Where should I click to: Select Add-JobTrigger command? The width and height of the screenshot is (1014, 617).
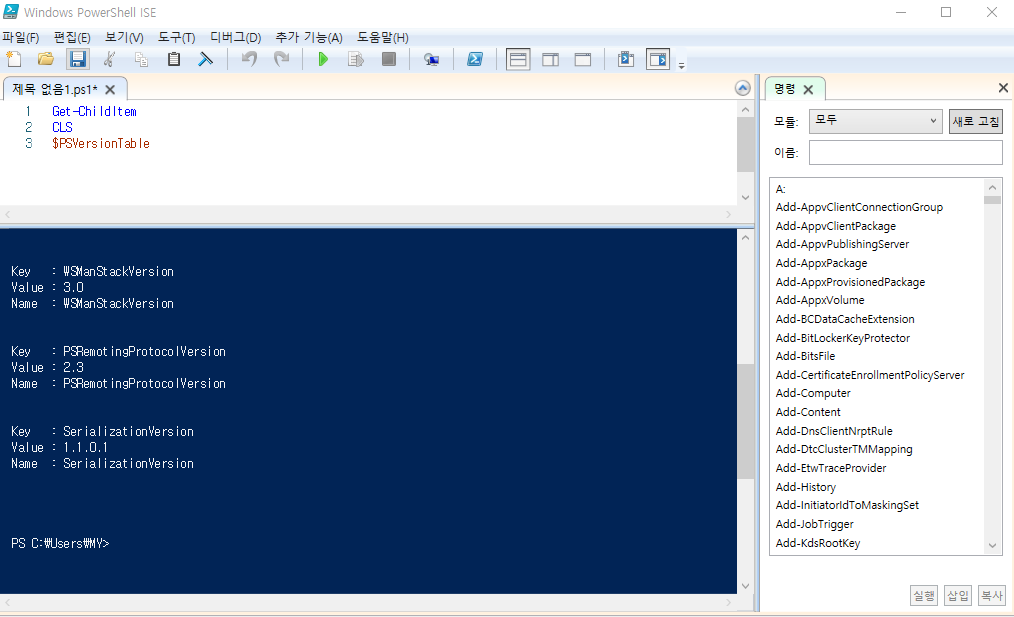click(x=814, y=524)
